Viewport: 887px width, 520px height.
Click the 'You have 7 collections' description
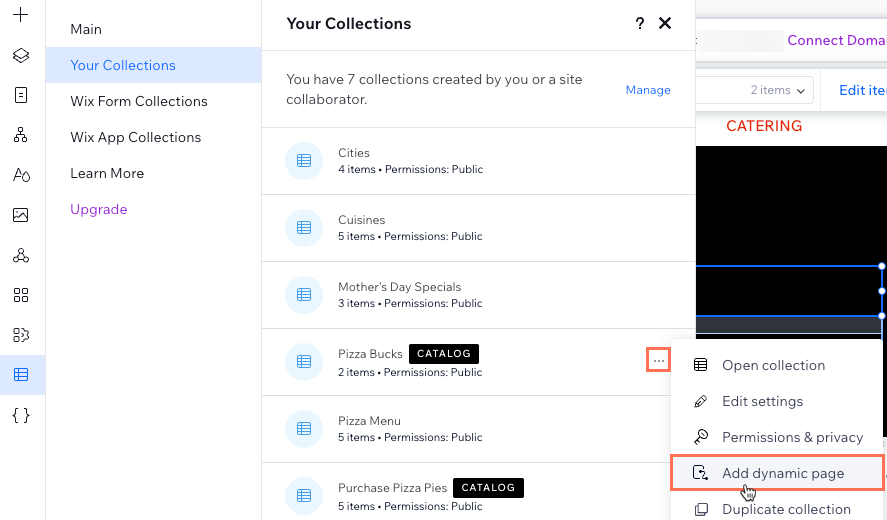click(434, 89)
